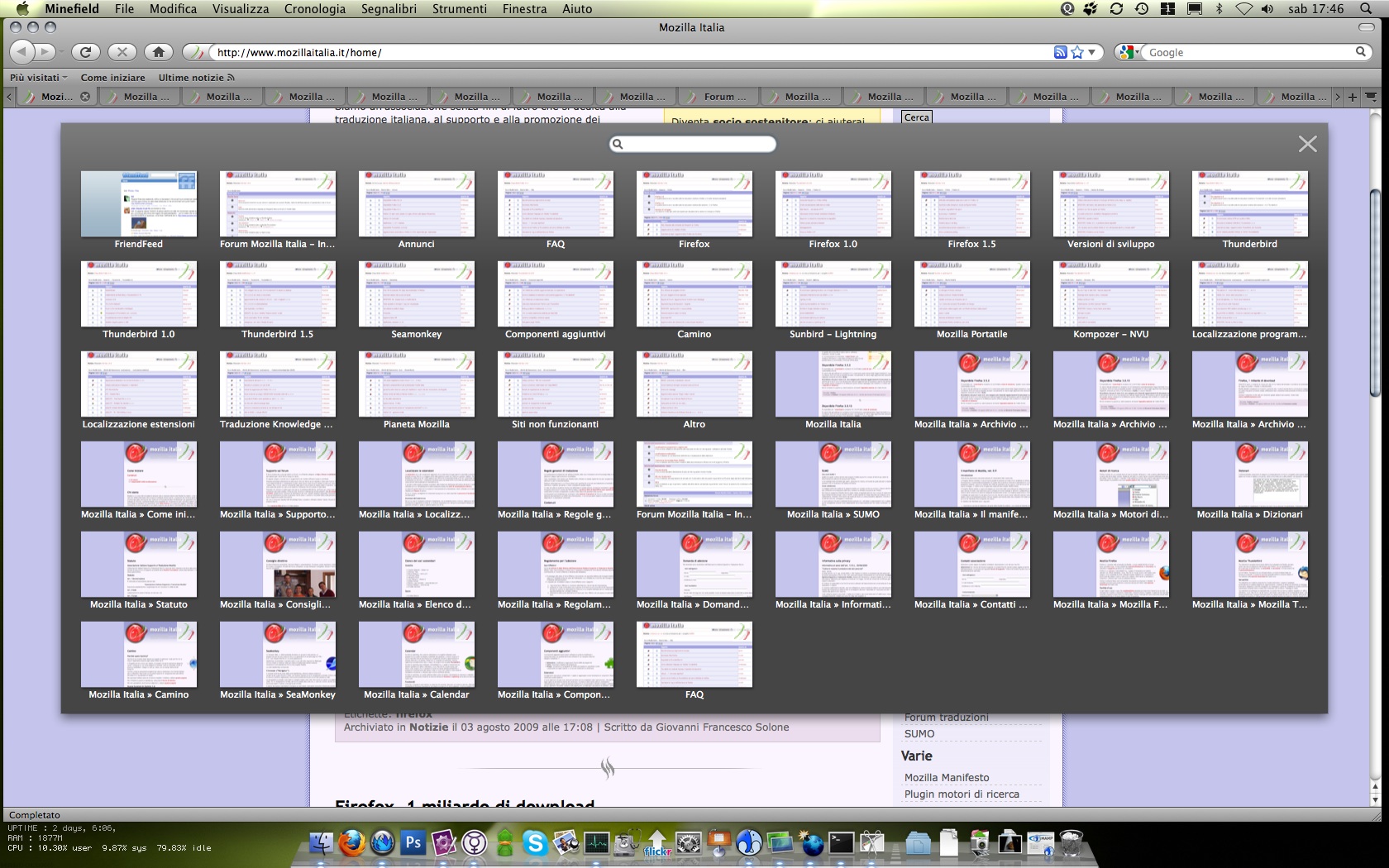Open Finder from the dock
This screenshot has height=868, width=1389.
322,843
